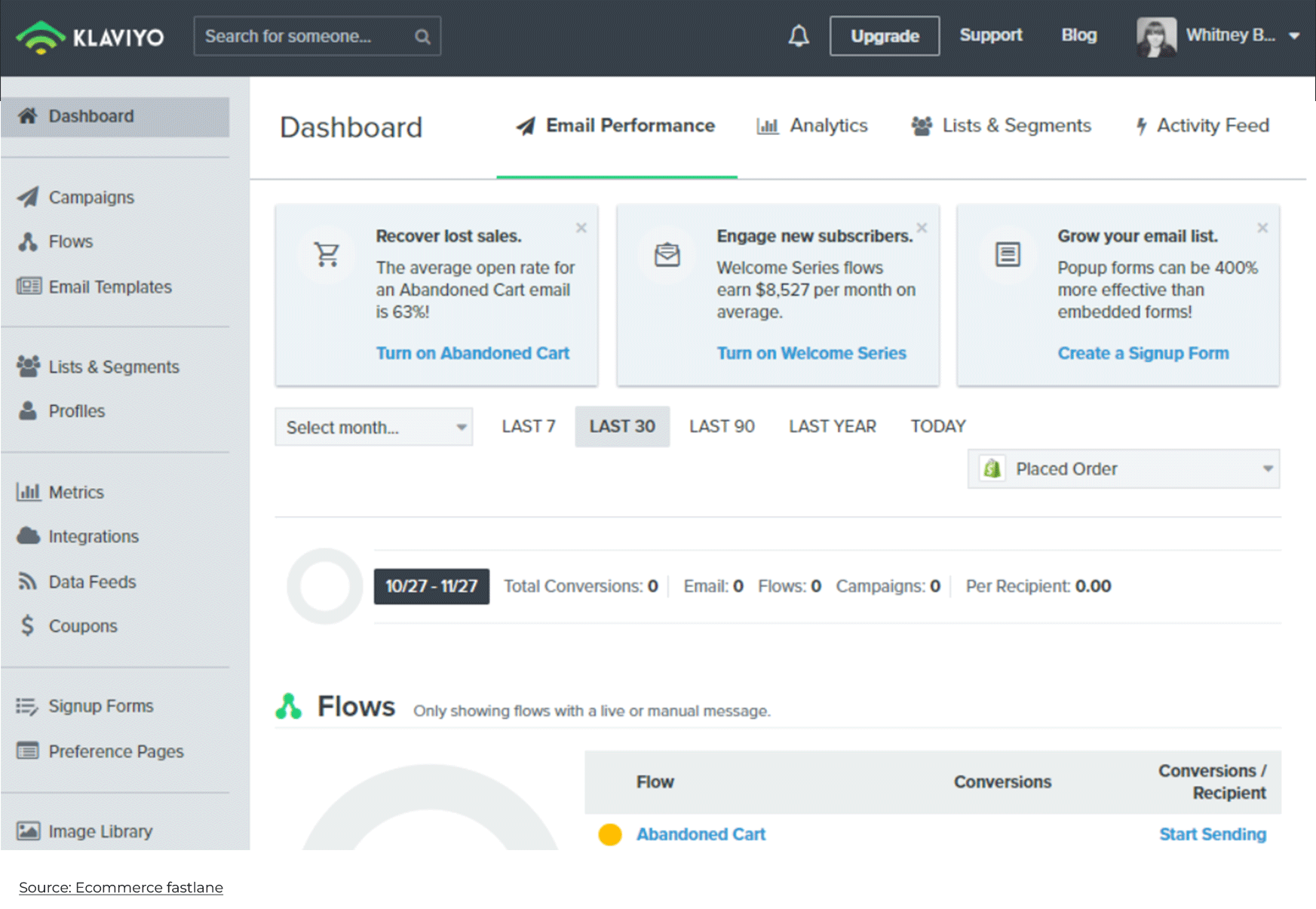Open Profiles in the sidebar
Viewport: 1316px width, 909px height.
point(76,411)
